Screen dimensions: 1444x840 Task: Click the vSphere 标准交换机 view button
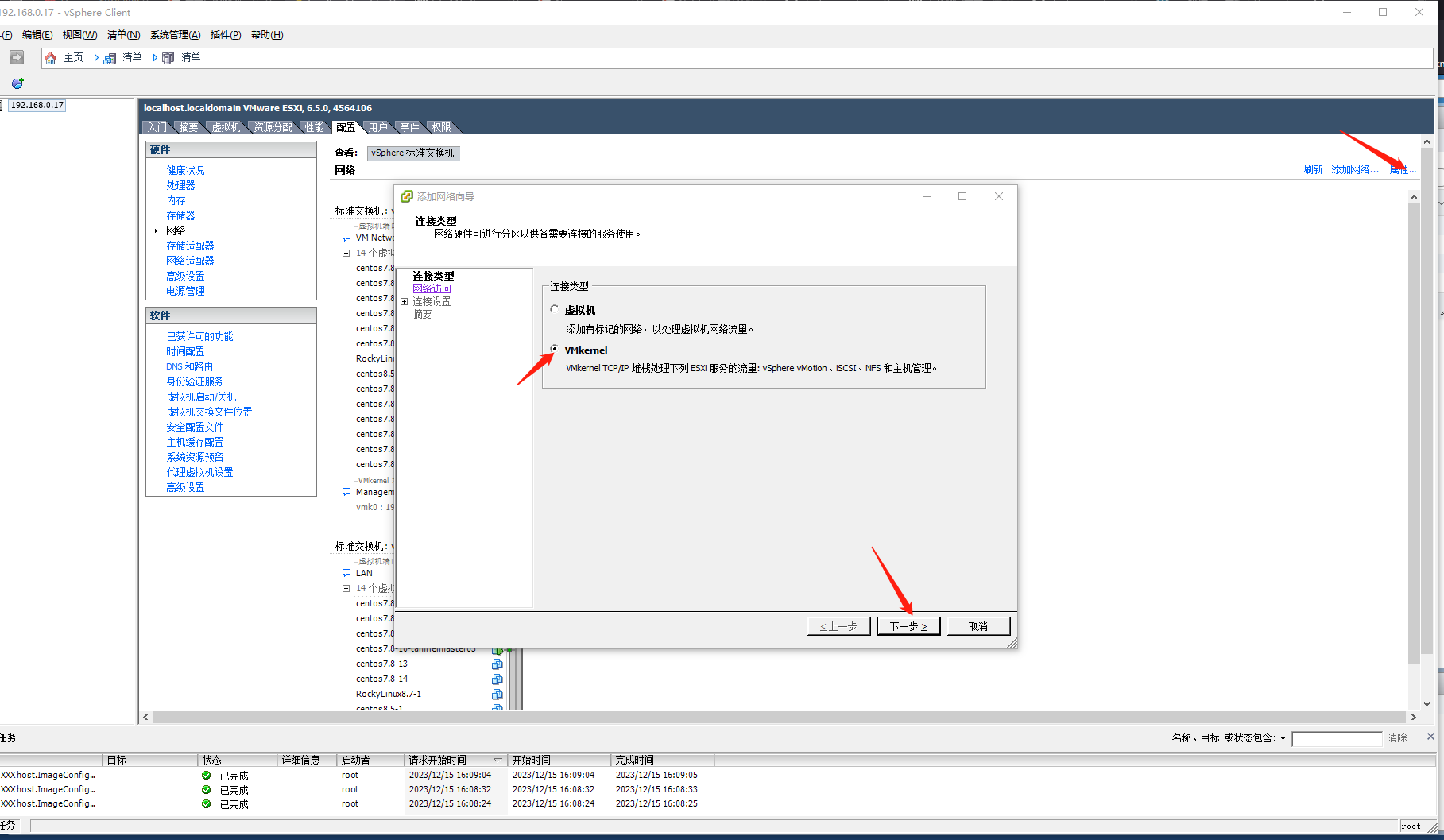click(413, 153)
